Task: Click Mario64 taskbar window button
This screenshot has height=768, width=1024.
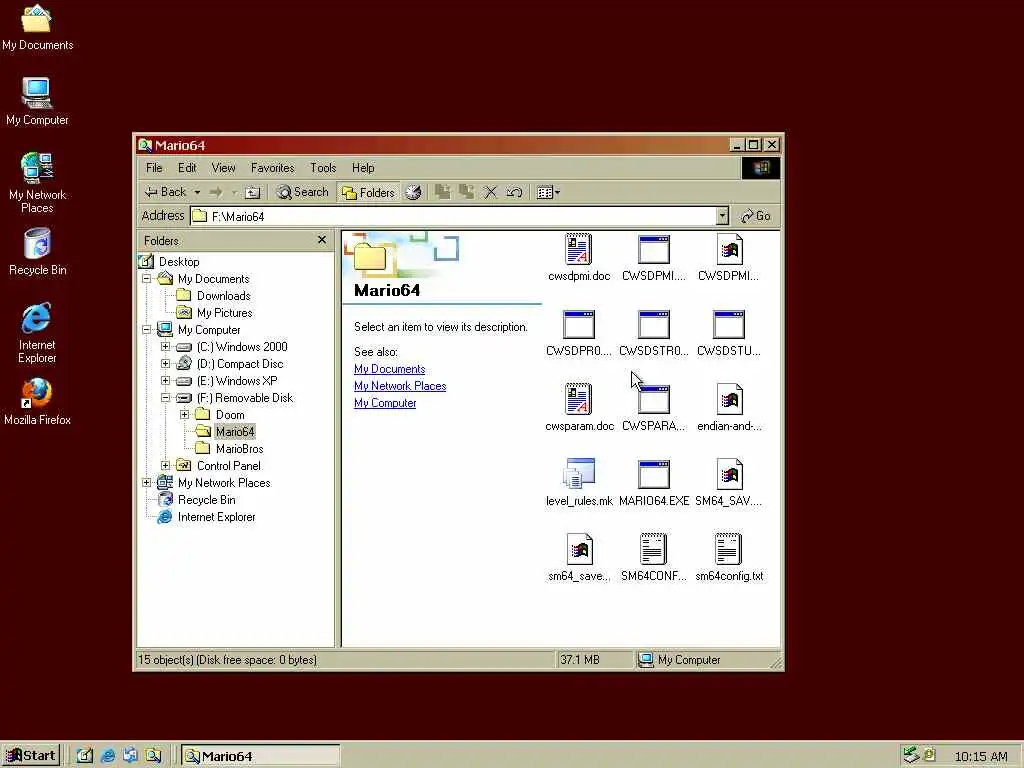Action: (x=260, y=756)
